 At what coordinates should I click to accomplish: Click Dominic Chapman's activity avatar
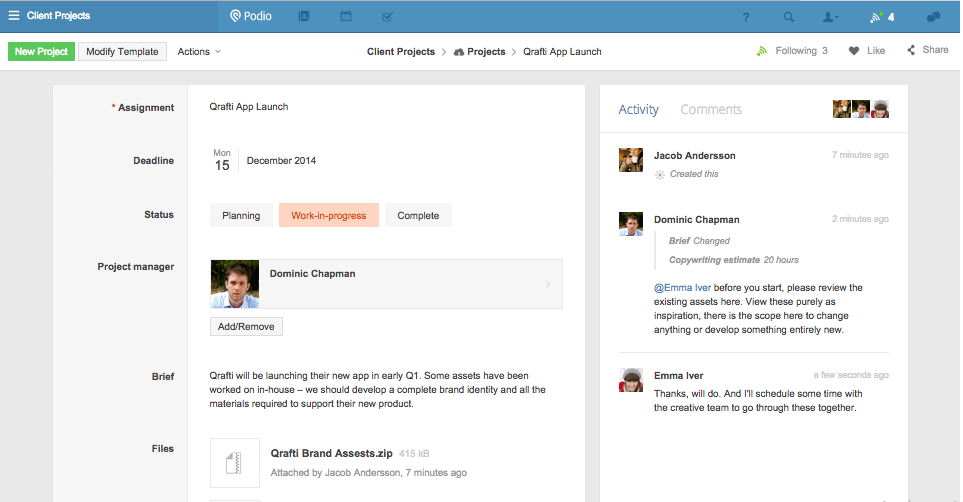point(631,224)
